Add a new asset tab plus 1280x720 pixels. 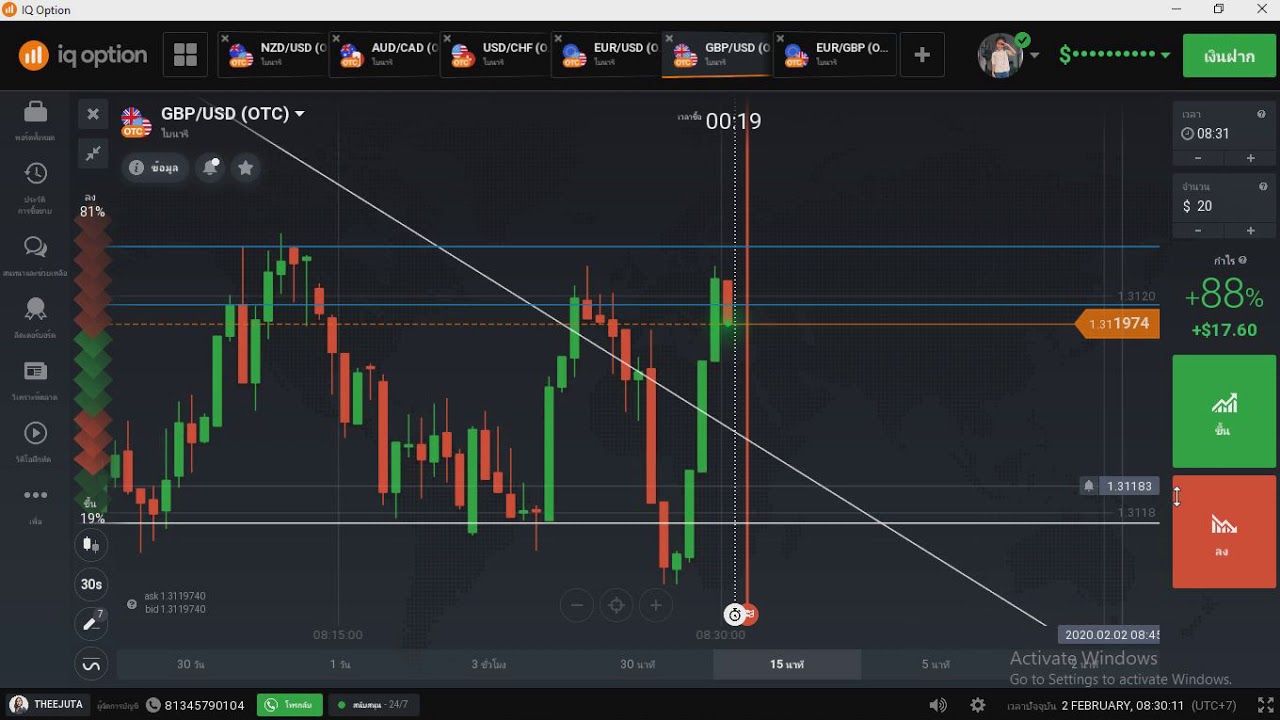coord(922,55)
